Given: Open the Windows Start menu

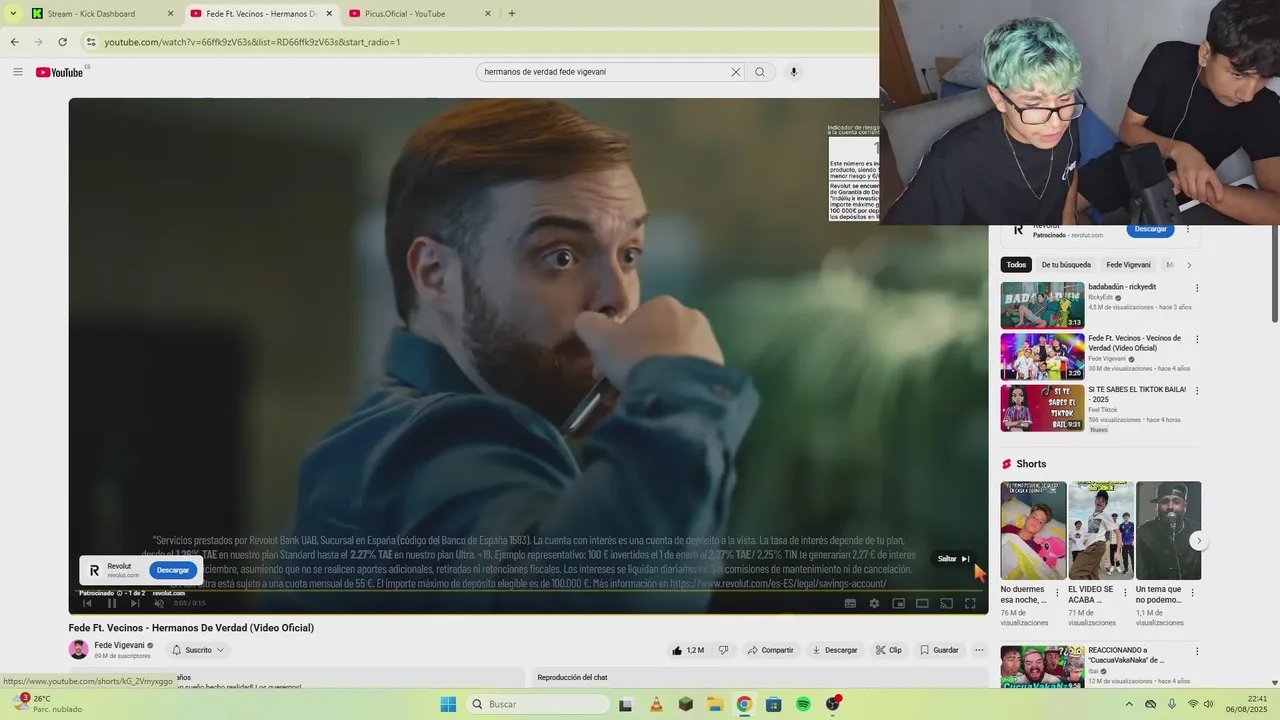Looking at the screenshot, I should 448,704.
